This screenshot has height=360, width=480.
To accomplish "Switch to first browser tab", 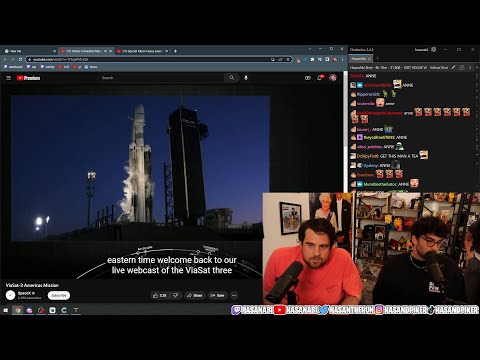I will (29, 51).
